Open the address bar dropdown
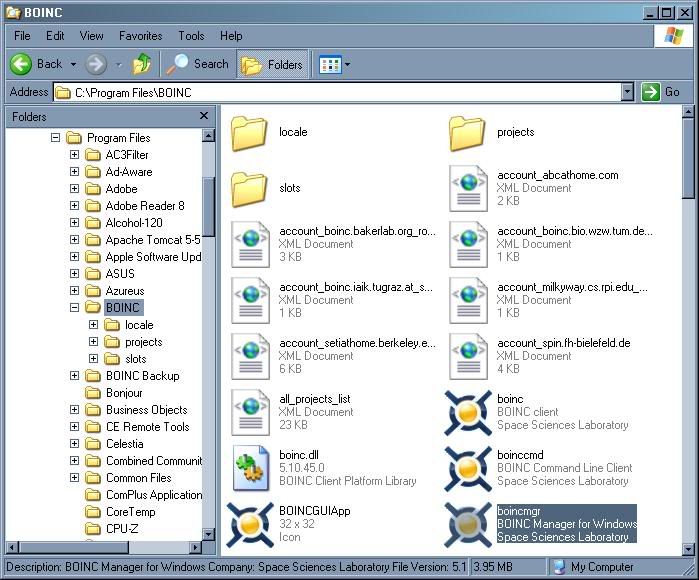 pyautogui.click(x=627, y=92)
